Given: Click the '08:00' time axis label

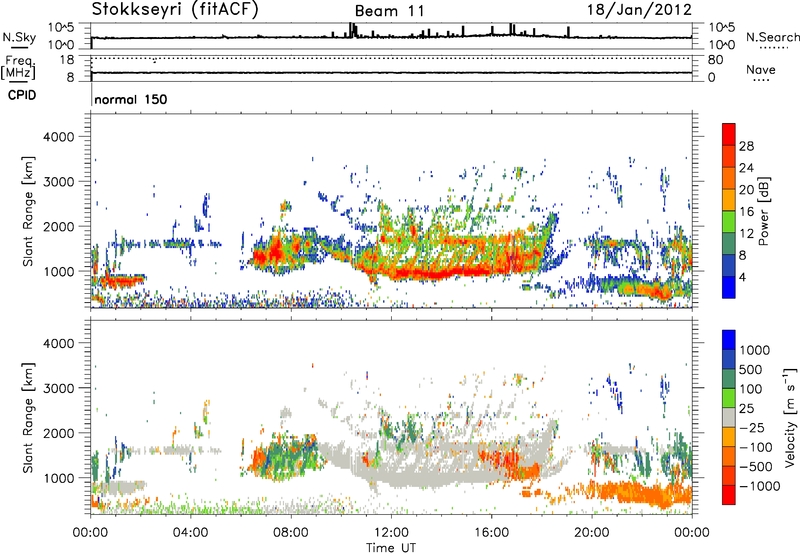Looking at the screenshot, I should [x=291, y=533].
